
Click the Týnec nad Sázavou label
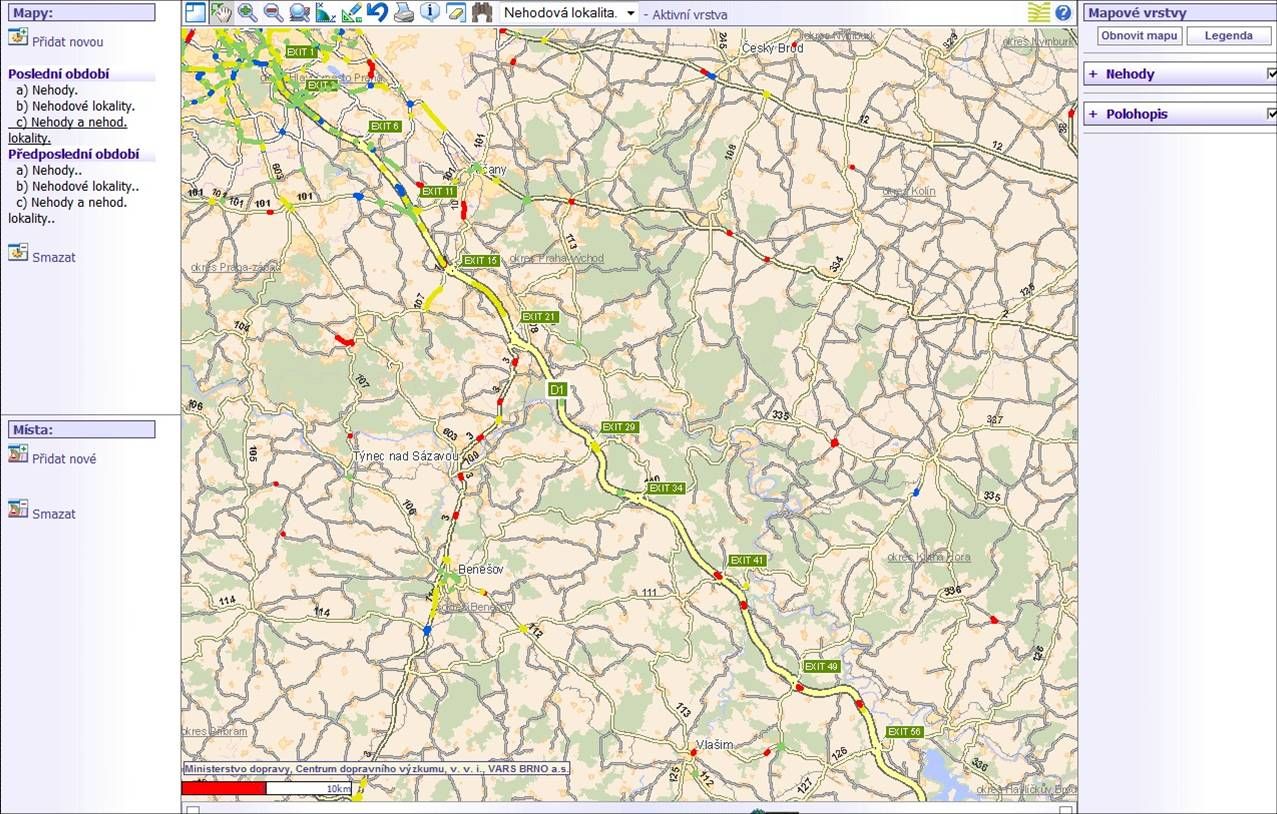405,456
